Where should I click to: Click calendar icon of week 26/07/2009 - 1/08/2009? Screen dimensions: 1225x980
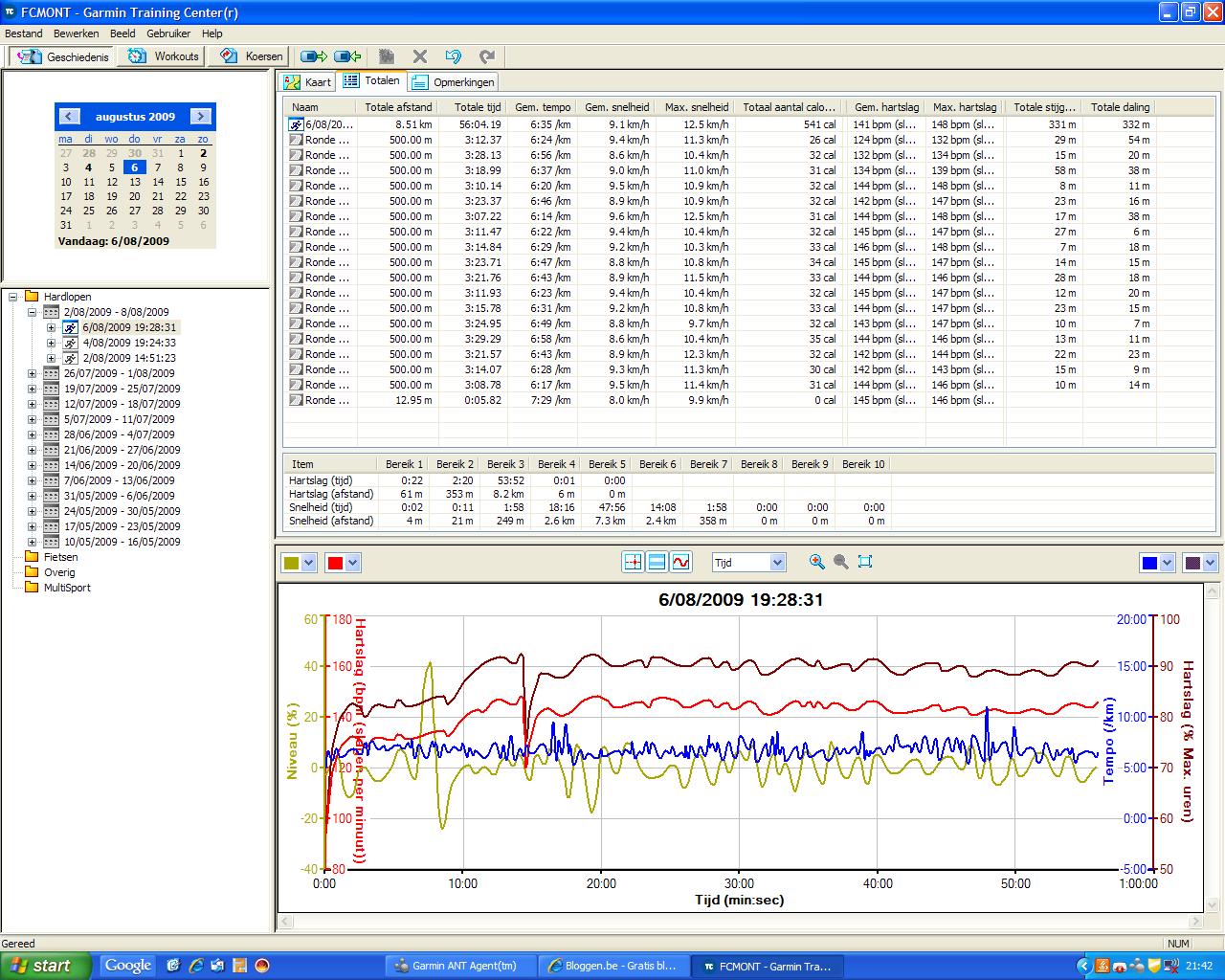click(51, 373)
